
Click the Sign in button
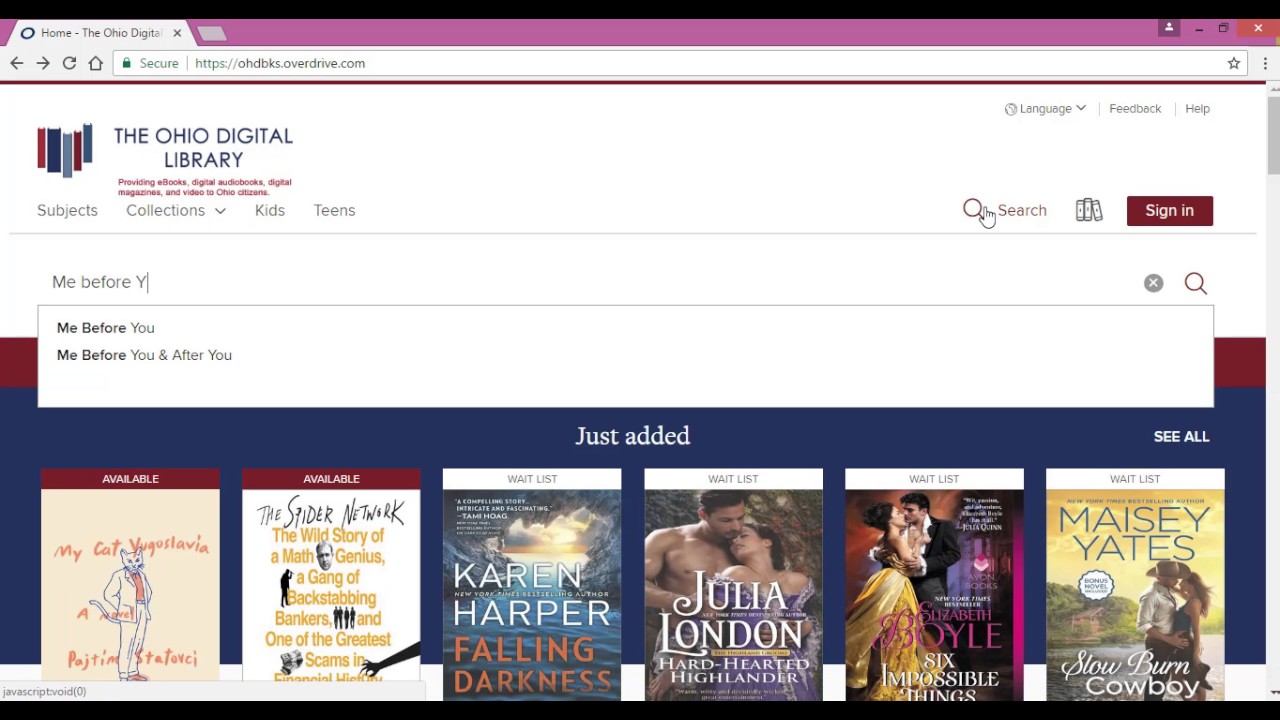point(1169,211)
